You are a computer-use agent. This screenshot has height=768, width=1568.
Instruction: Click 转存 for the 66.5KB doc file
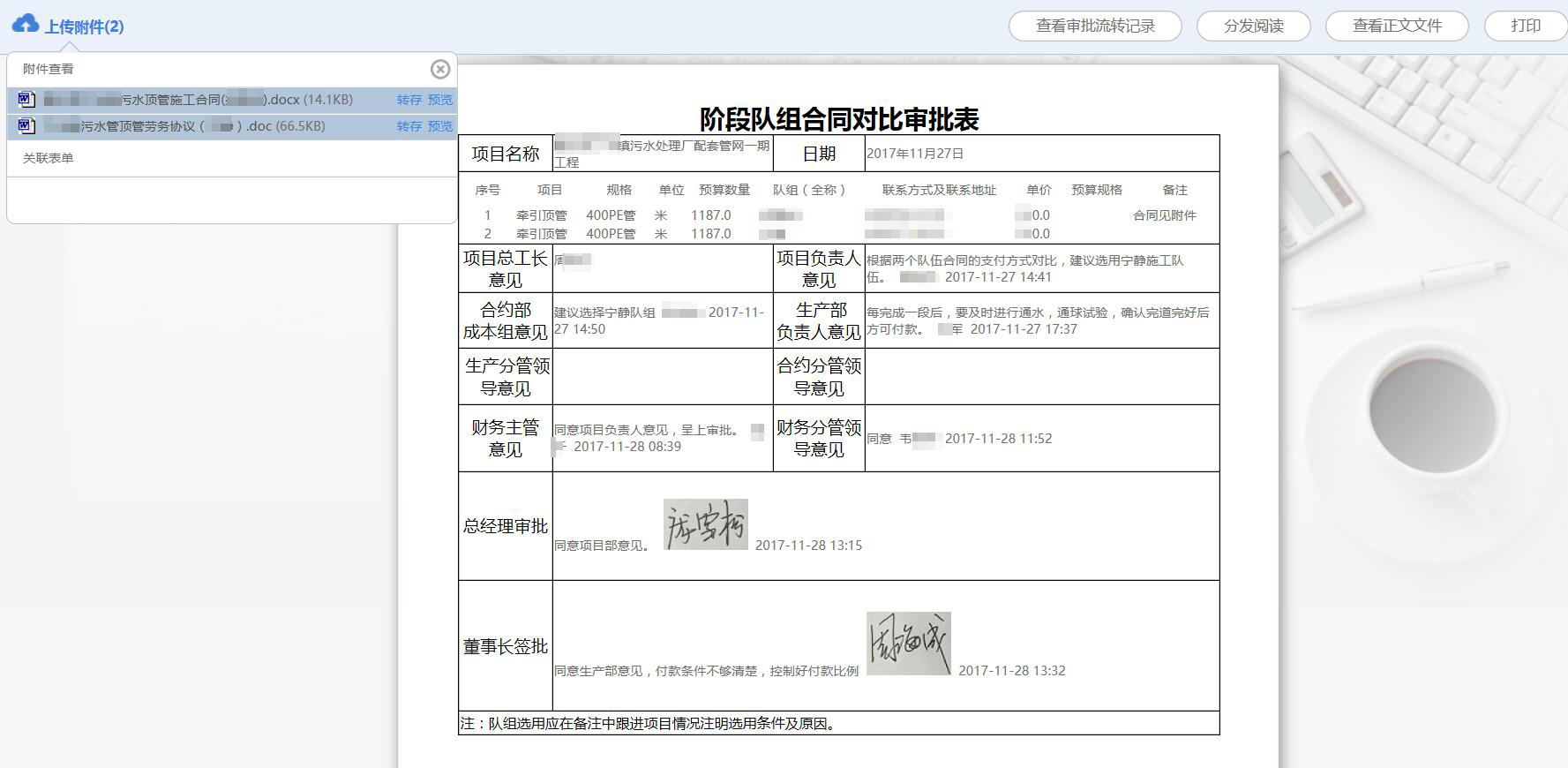coord(409,126)
